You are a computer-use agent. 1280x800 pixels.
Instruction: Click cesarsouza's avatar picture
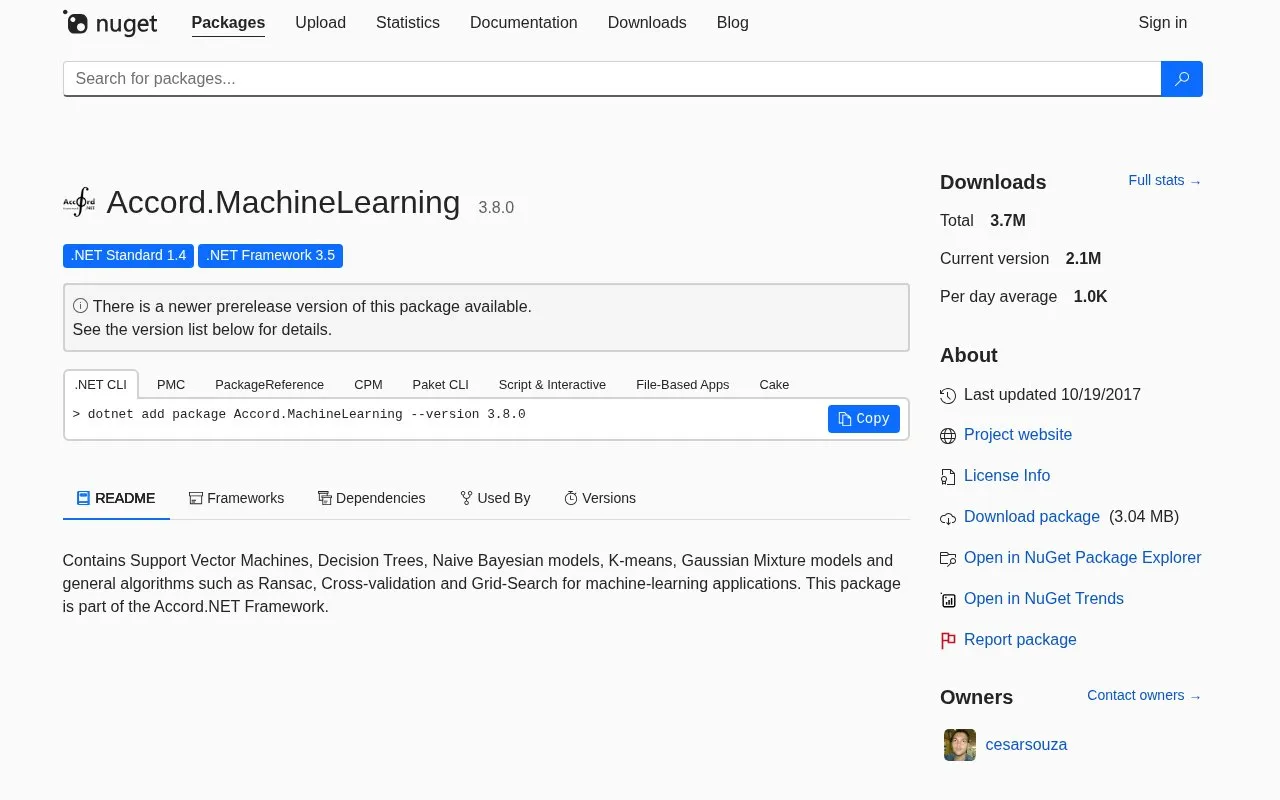[x=960, y=745]
